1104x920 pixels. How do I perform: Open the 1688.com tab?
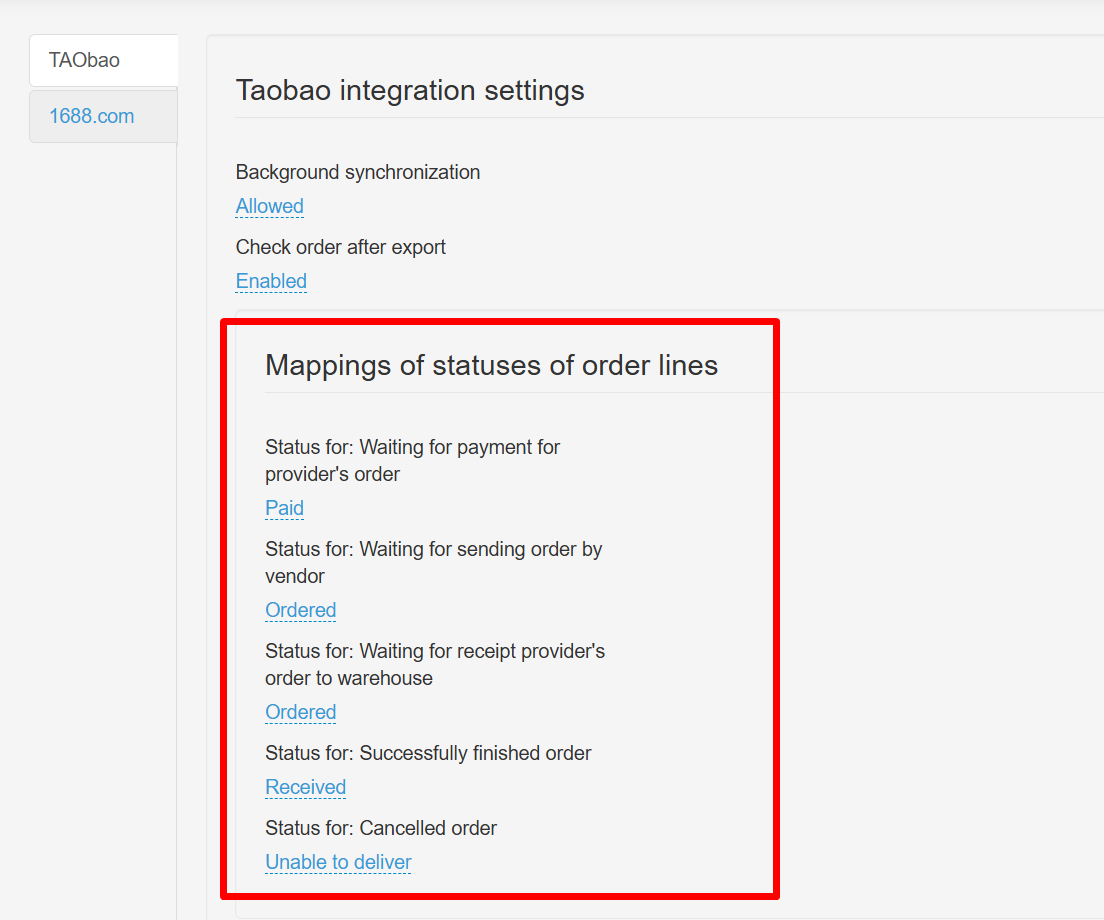(x=91, y=116)
